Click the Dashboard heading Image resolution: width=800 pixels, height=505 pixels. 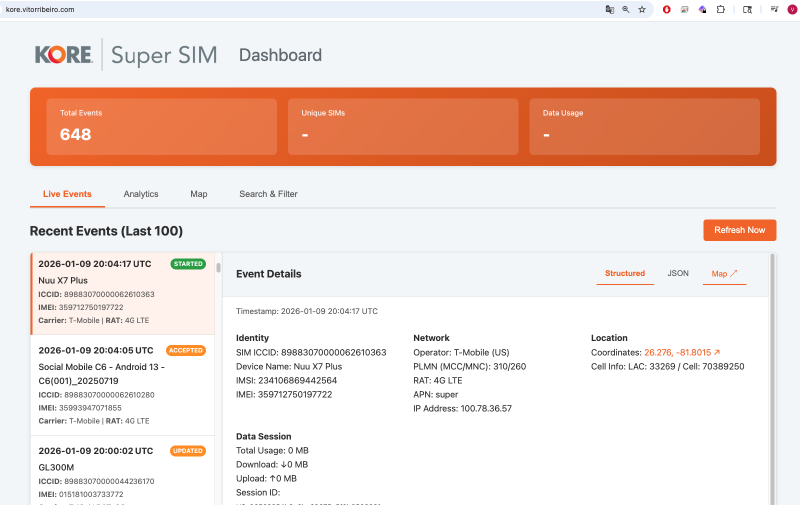click(x=281, y=55)
